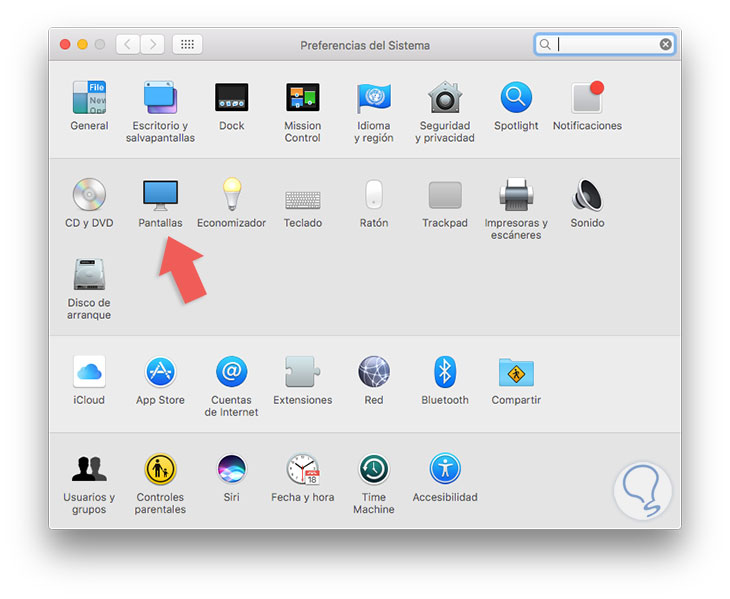
Task: Click the forward navigation arrow
Action: click(x=152, y=45)
